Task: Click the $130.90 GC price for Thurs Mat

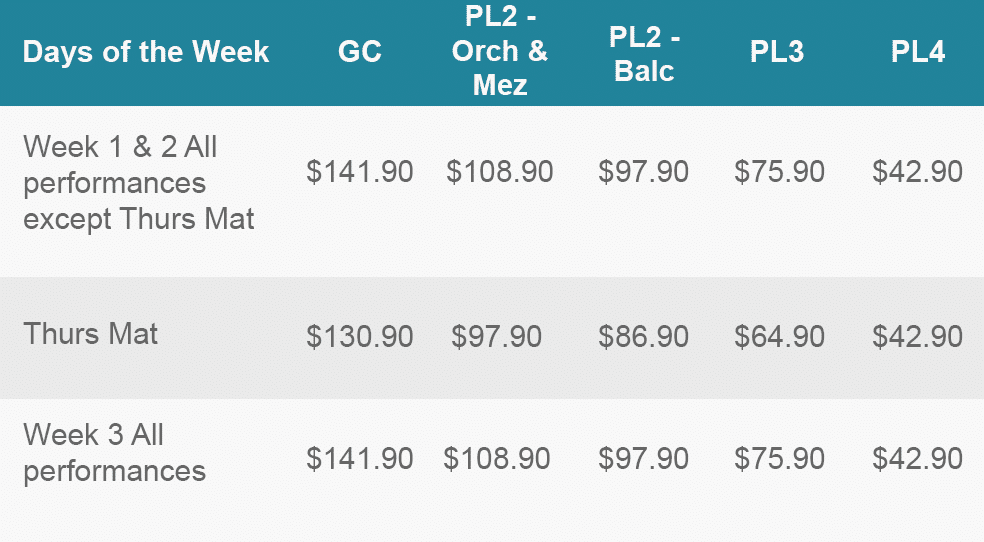Action: 360,337
